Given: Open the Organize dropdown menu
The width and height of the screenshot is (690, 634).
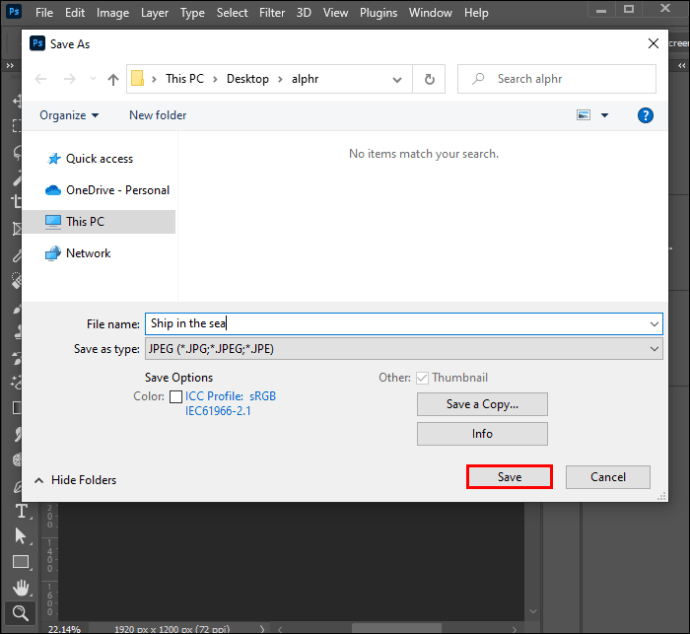Looking at the screenshot, I should coord(69,115).
